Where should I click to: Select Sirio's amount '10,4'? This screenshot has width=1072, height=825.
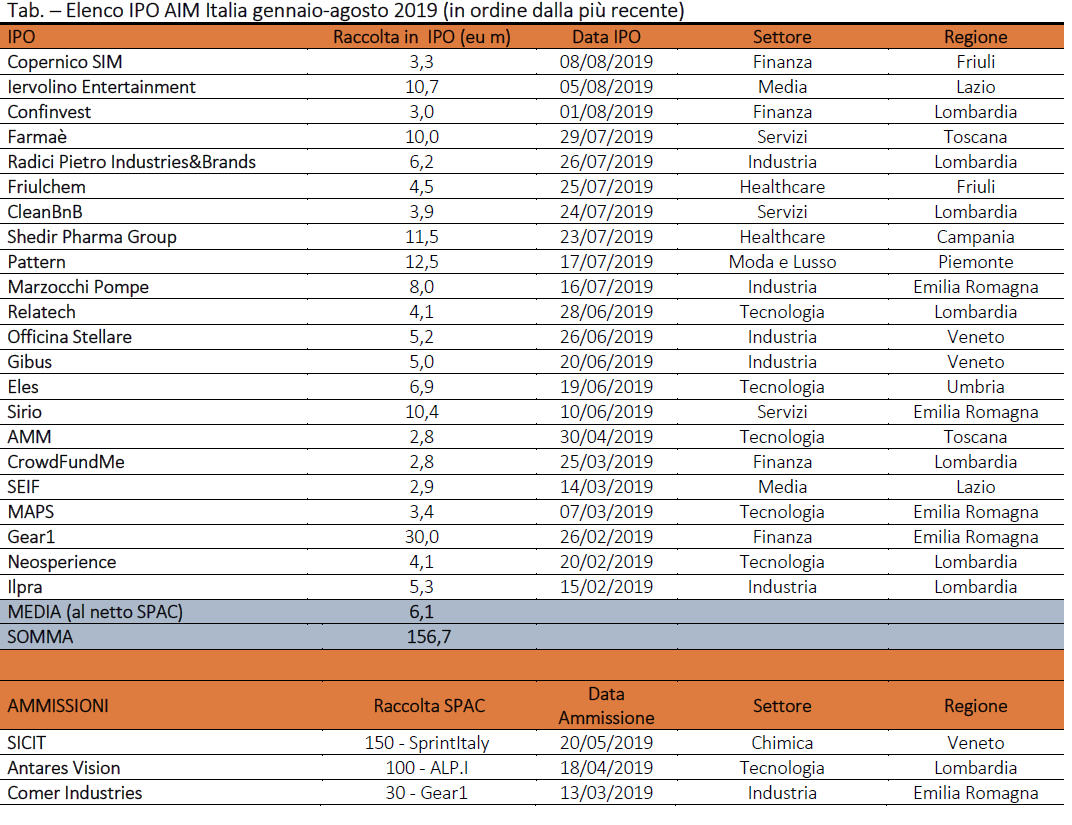point(422,412)
